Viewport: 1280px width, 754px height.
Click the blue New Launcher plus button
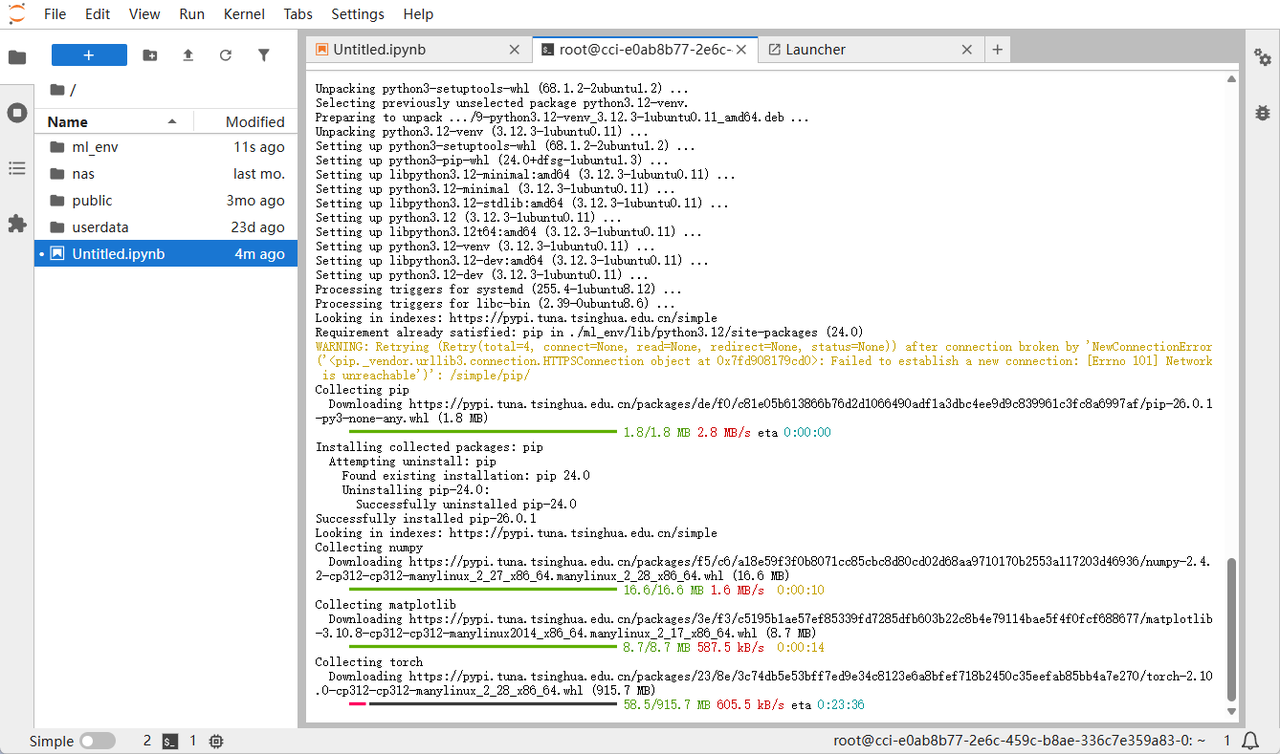[x=89, y=56]
